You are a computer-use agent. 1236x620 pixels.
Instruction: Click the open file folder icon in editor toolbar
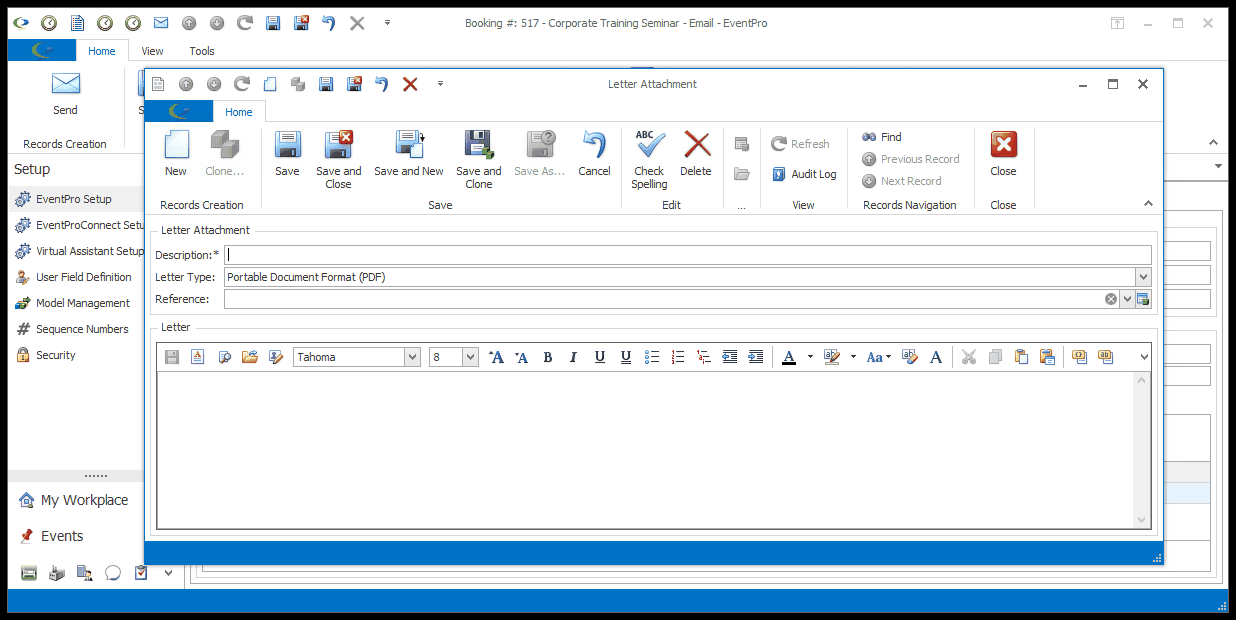tap(250, 357)
